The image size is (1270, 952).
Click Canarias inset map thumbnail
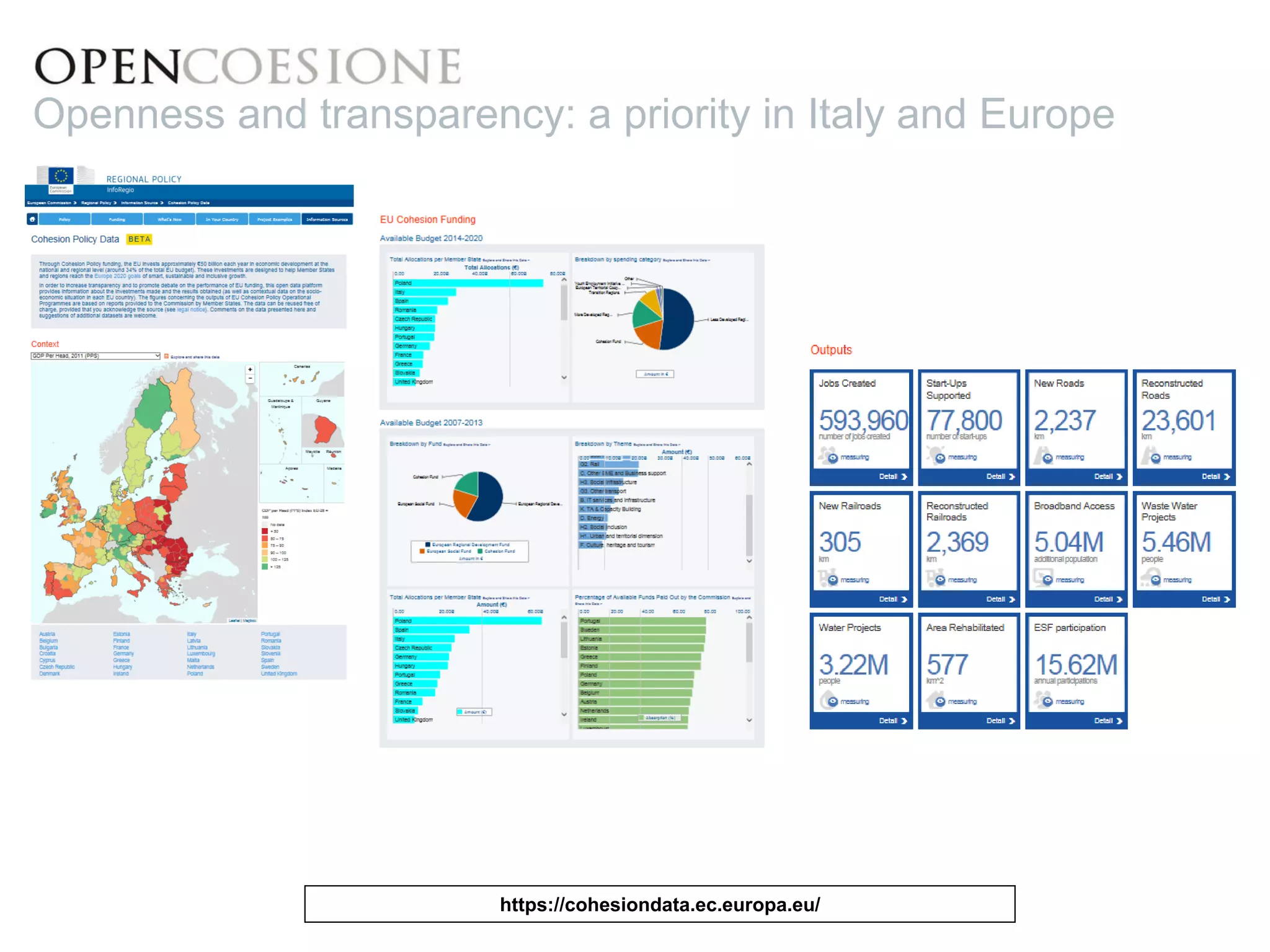click(x=302, y=379)
